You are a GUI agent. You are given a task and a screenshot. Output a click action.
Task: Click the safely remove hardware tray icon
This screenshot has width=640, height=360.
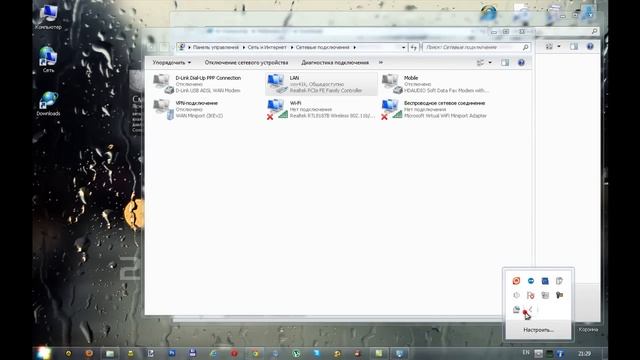(516, 309)
